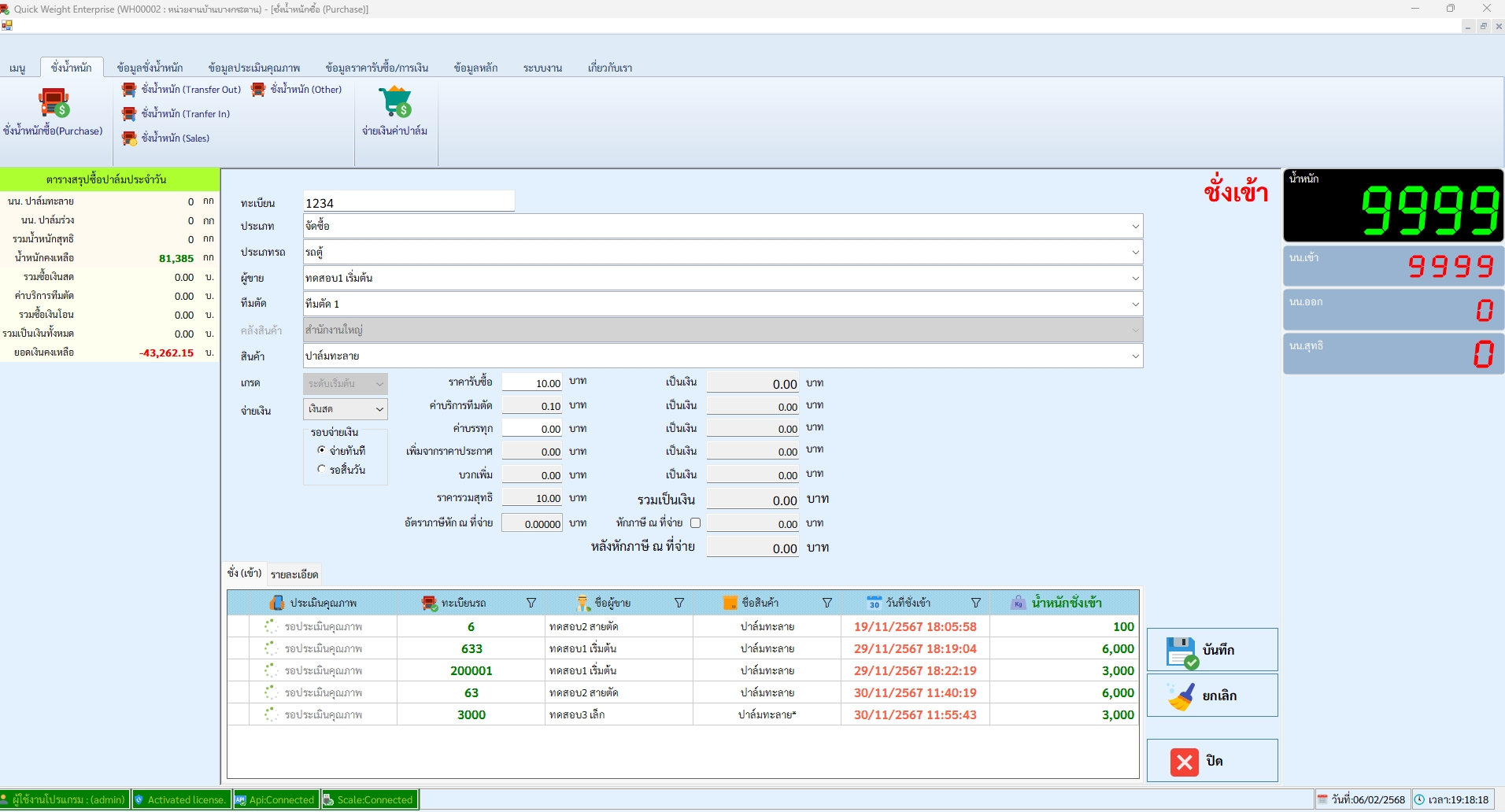Open the เกรด grade dropdown
1505x812 pixels.
[x=346, y=384]
